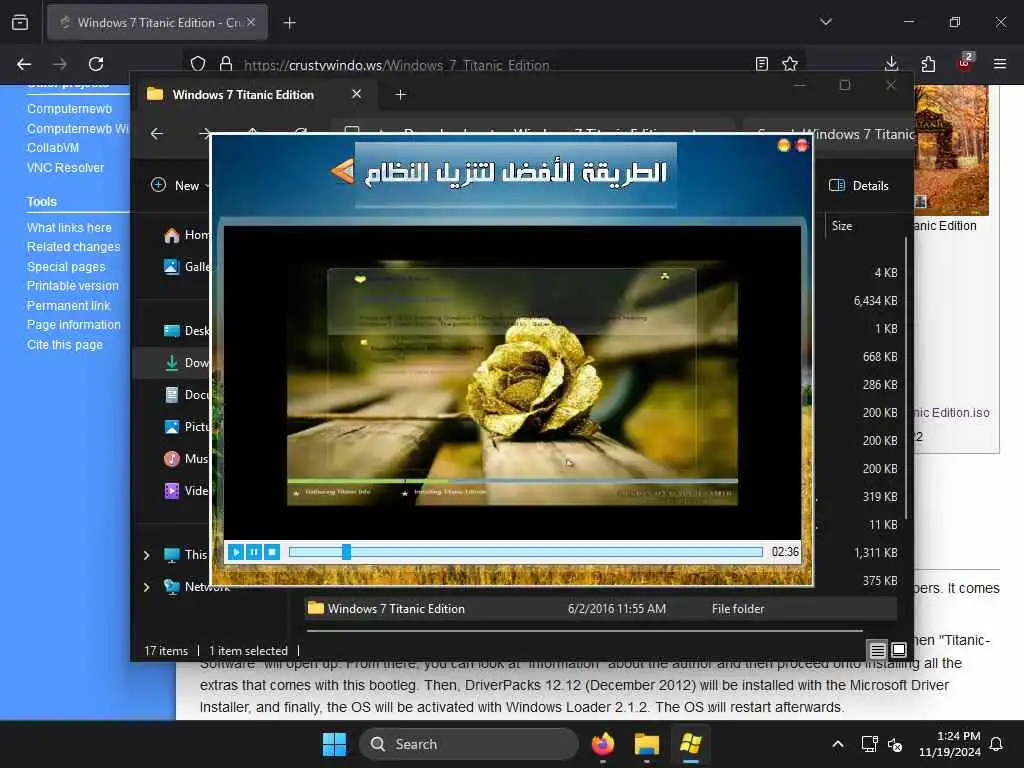
Task: Toggle Firefox reader view
Action: click(x=761, y=64)
